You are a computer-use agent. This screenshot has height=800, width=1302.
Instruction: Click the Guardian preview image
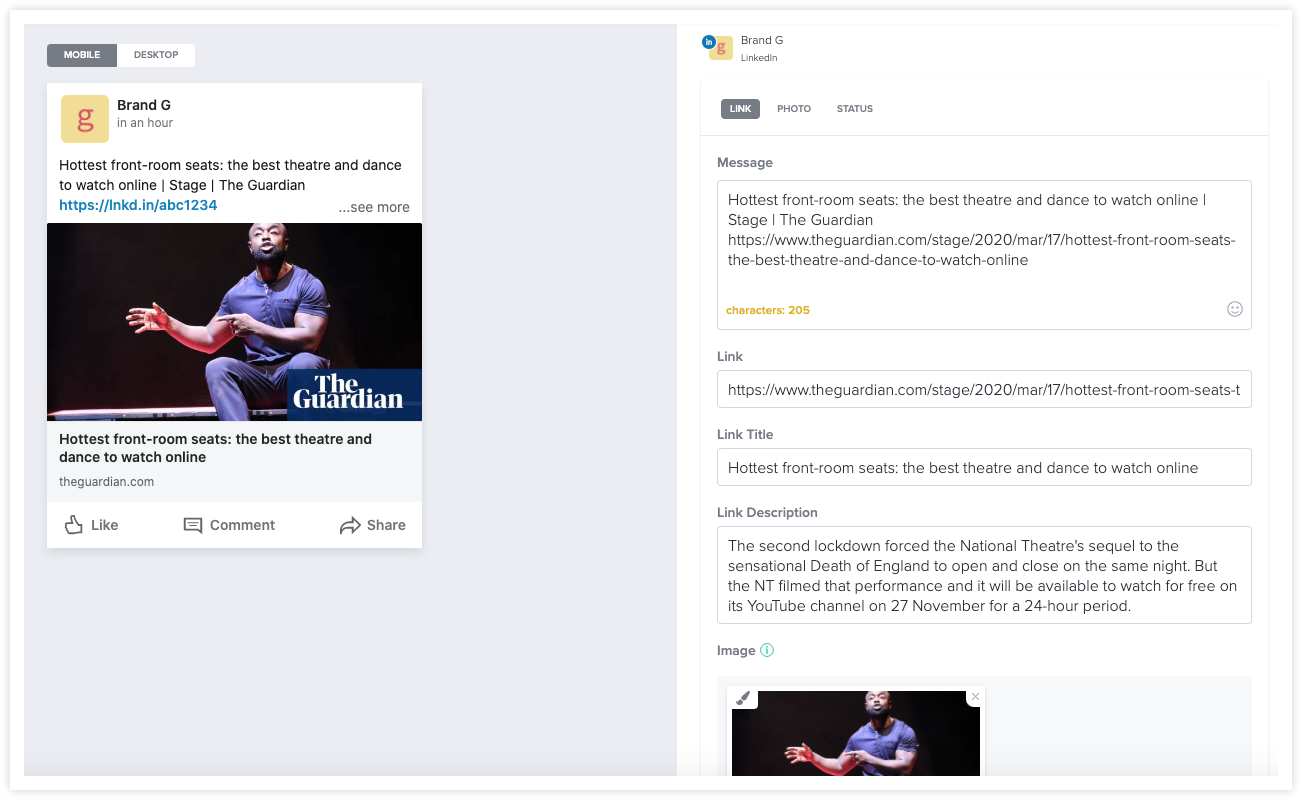pos(234,321)
